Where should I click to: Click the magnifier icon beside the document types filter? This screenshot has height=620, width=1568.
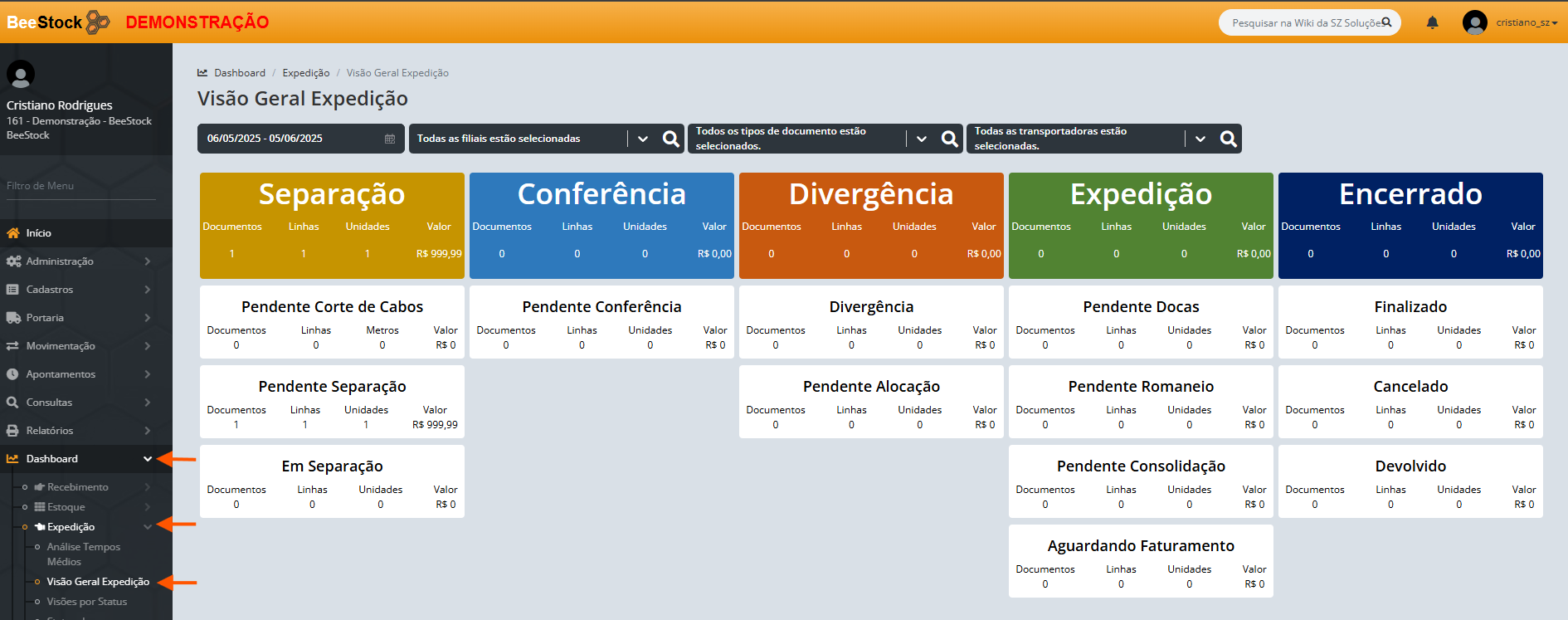pos(949,139)
